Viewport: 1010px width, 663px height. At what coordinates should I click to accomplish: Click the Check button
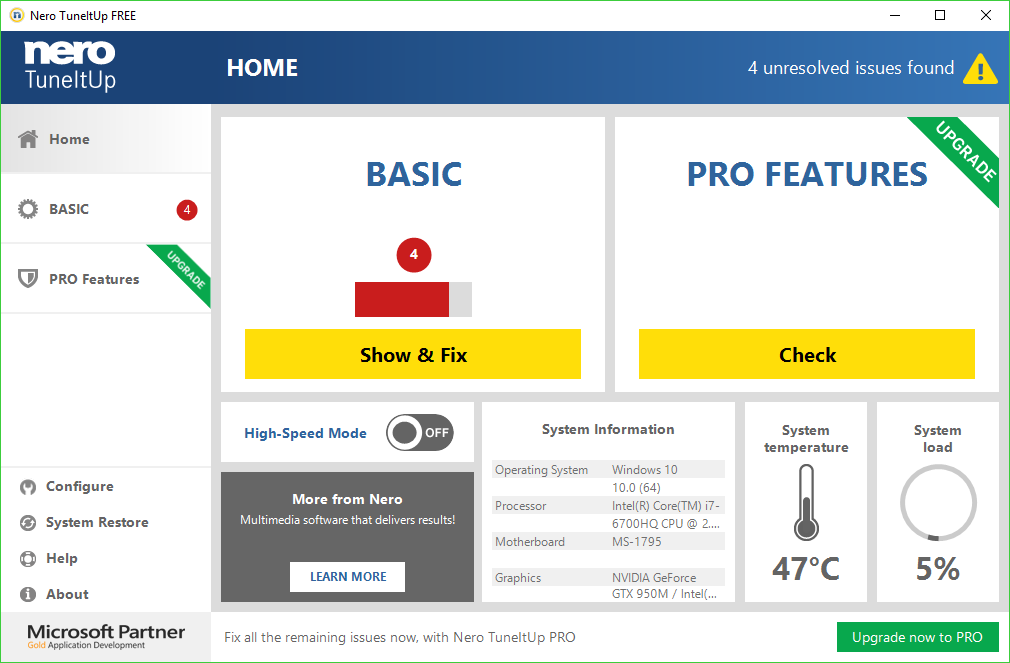coord(806,354)
